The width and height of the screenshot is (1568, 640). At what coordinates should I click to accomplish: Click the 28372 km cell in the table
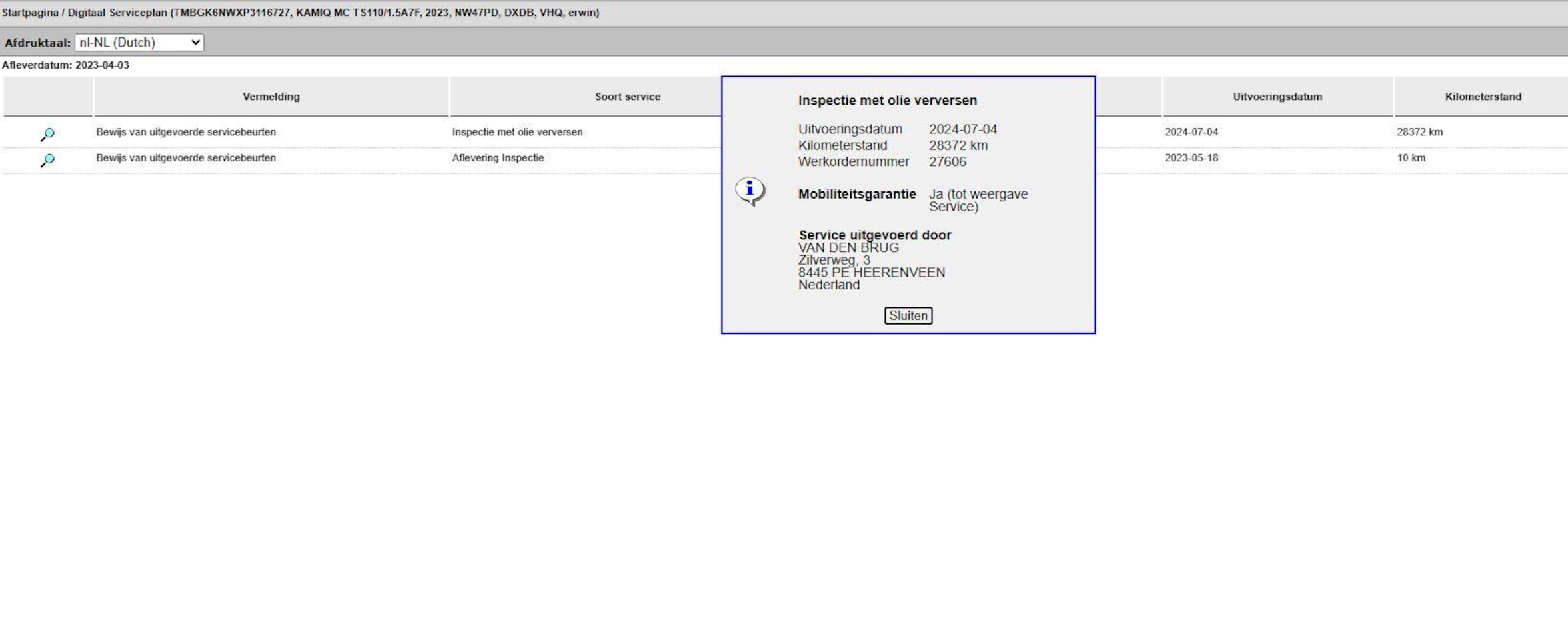coord(1419,132)
